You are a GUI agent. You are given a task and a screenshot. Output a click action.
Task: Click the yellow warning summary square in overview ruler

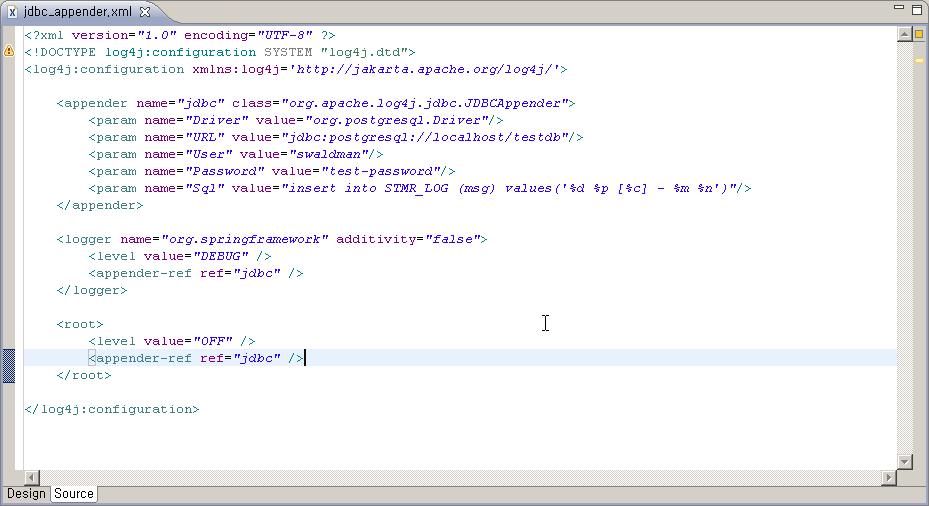point(918,34)
